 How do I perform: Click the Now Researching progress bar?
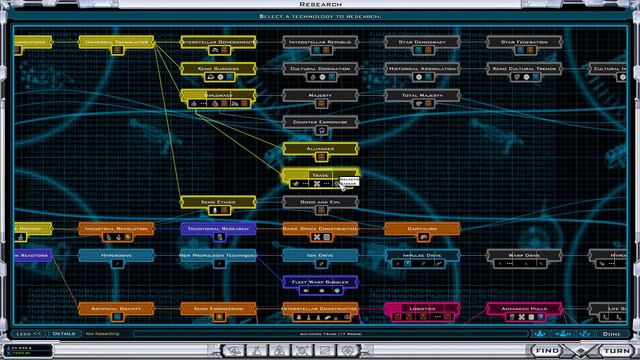pos(331,334)
